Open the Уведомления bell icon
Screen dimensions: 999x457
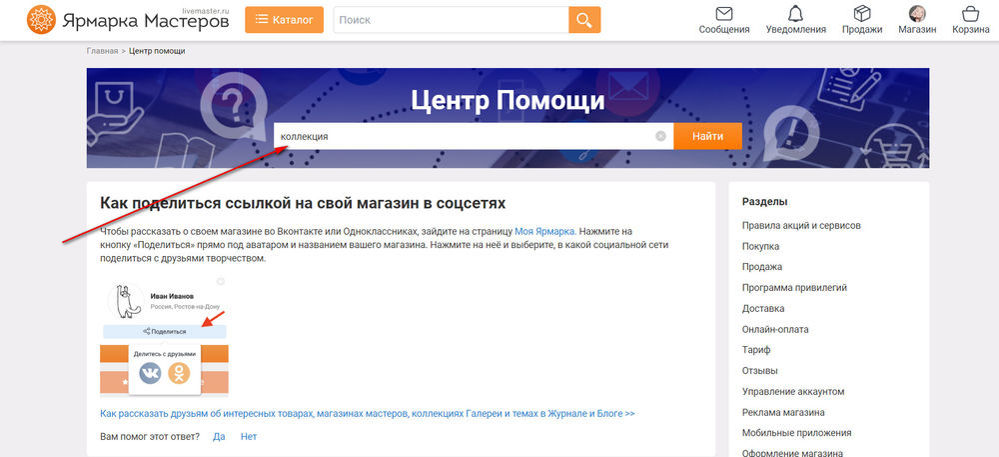pyautogui.click(x=795, y=14)
